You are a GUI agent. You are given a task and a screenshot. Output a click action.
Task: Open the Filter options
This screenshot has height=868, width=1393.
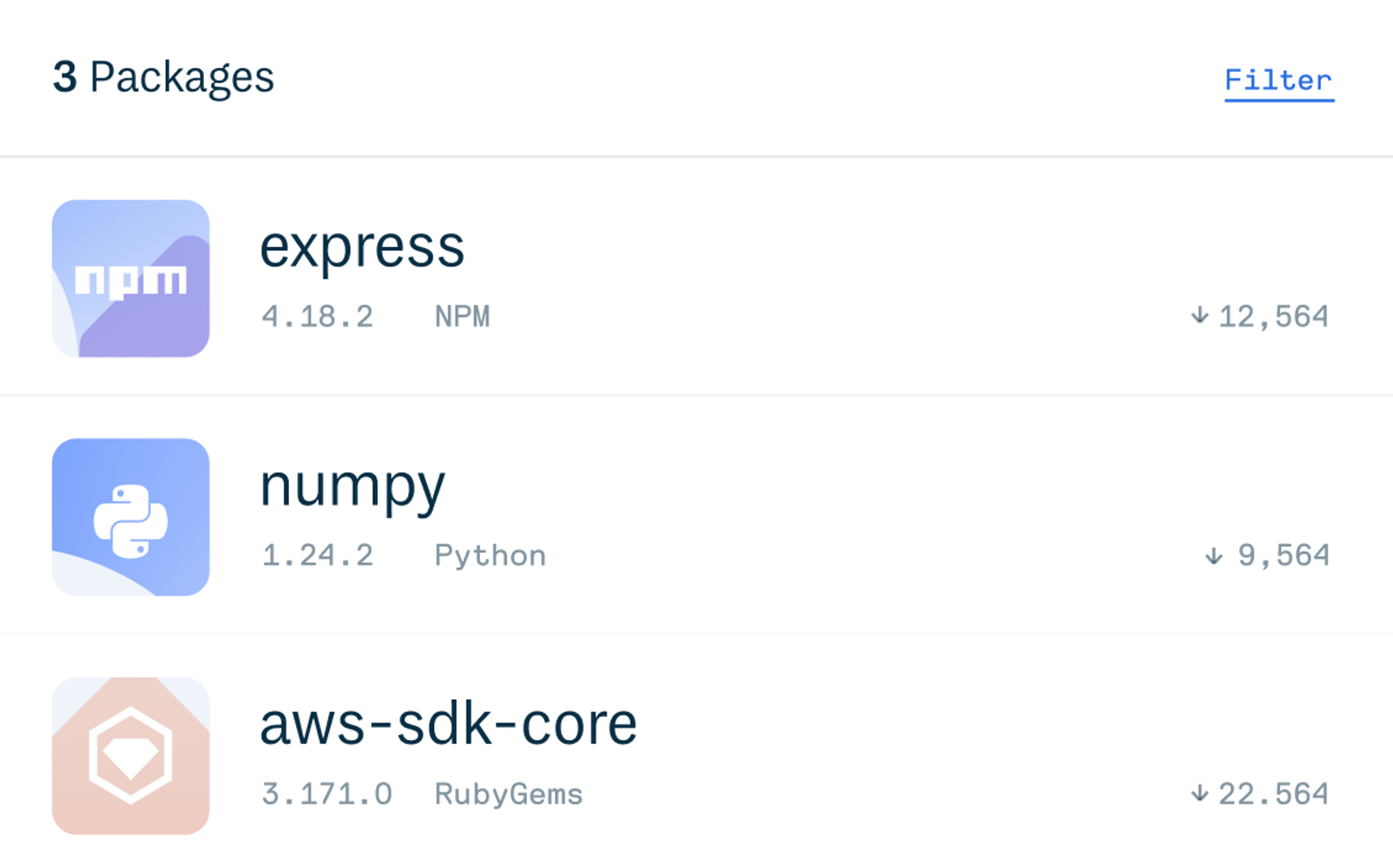(1279, 79)
